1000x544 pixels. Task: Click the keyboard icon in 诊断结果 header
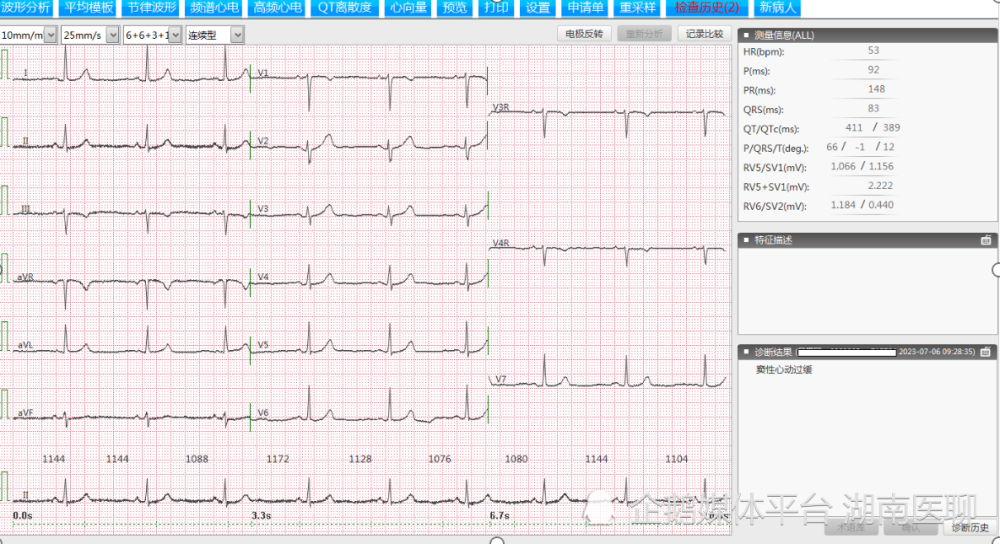pos(986,351)
